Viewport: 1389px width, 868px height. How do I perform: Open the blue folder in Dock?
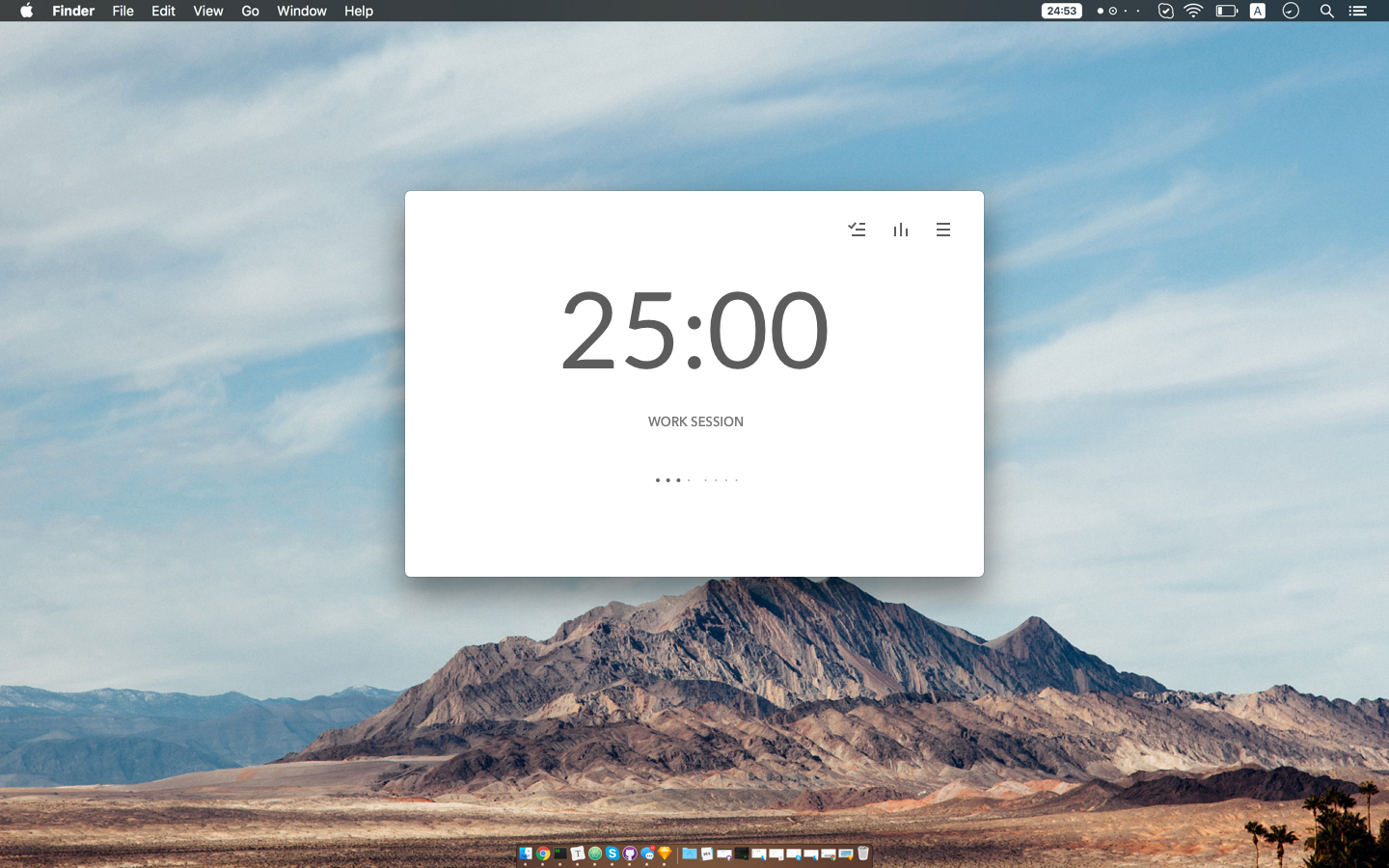[690, 853]
